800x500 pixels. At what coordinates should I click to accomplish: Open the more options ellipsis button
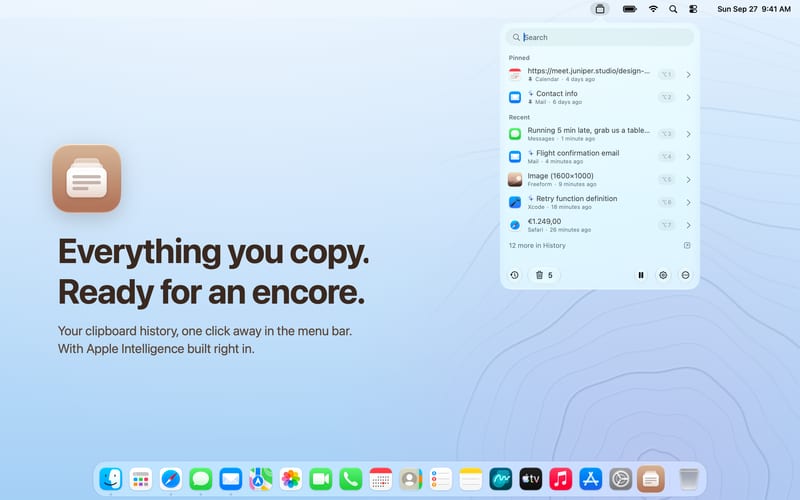(x=685, y=275)
